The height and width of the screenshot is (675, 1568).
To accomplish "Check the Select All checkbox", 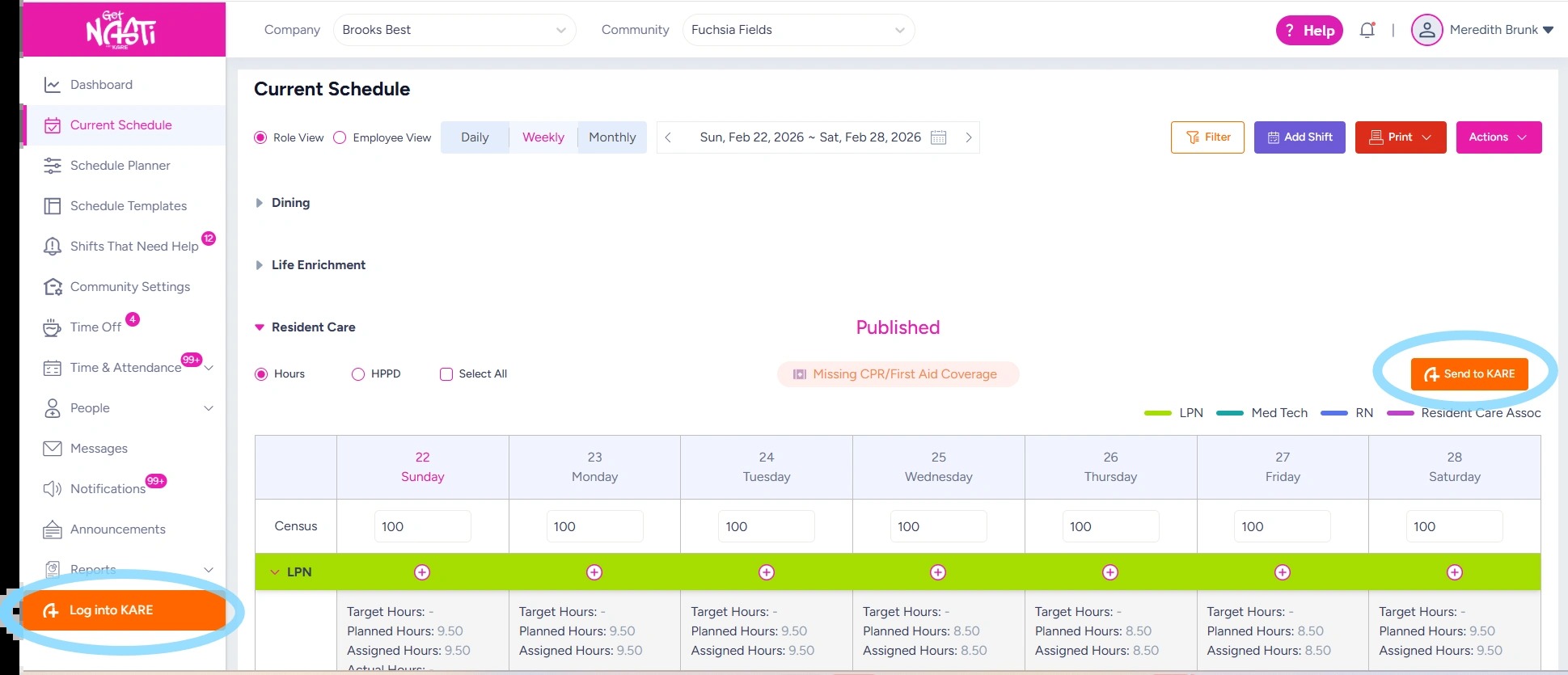I will click(x=446, y=374).
